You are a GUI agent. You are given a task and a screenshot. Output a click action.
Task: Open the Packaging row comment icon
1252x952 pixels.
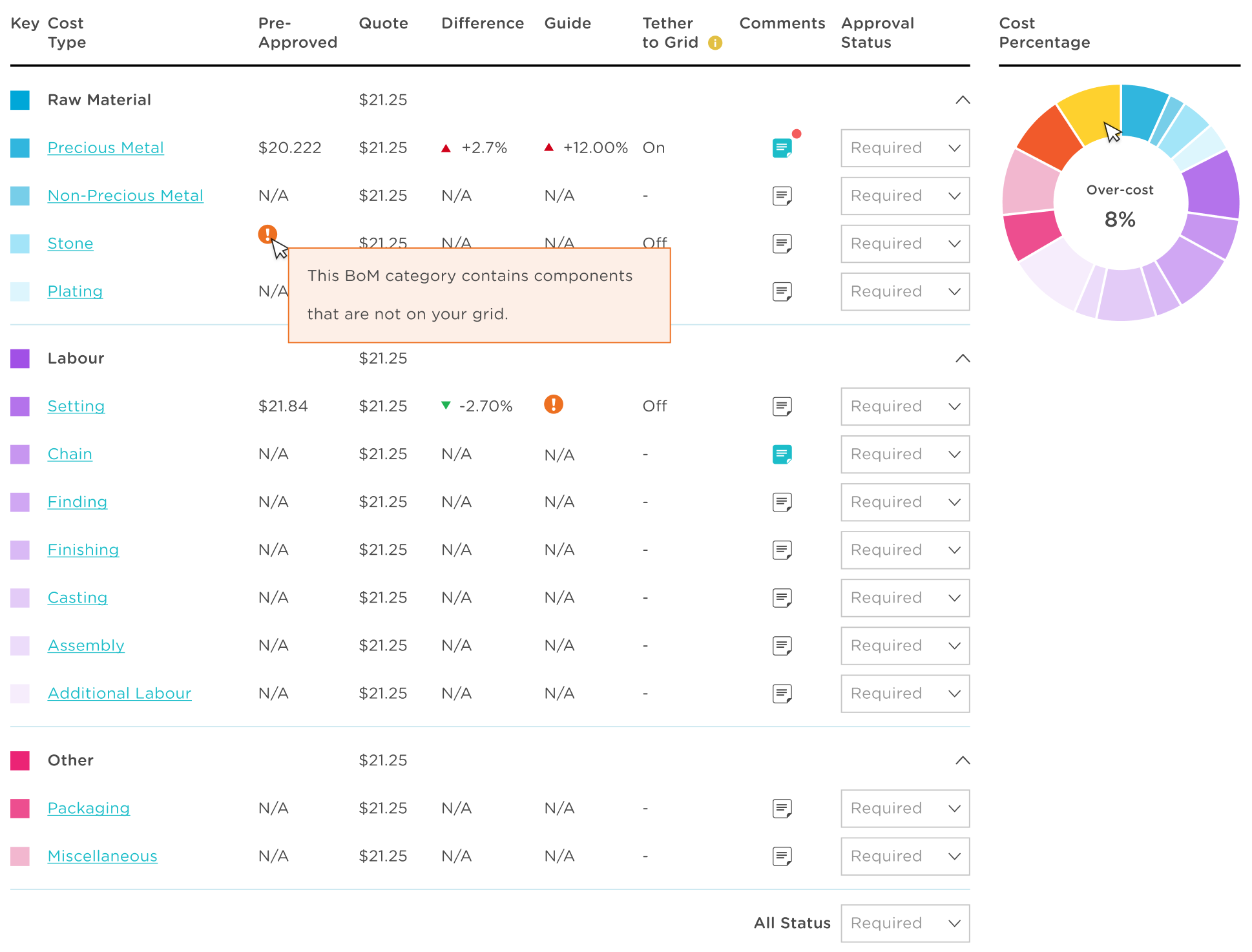click(782, 808)
